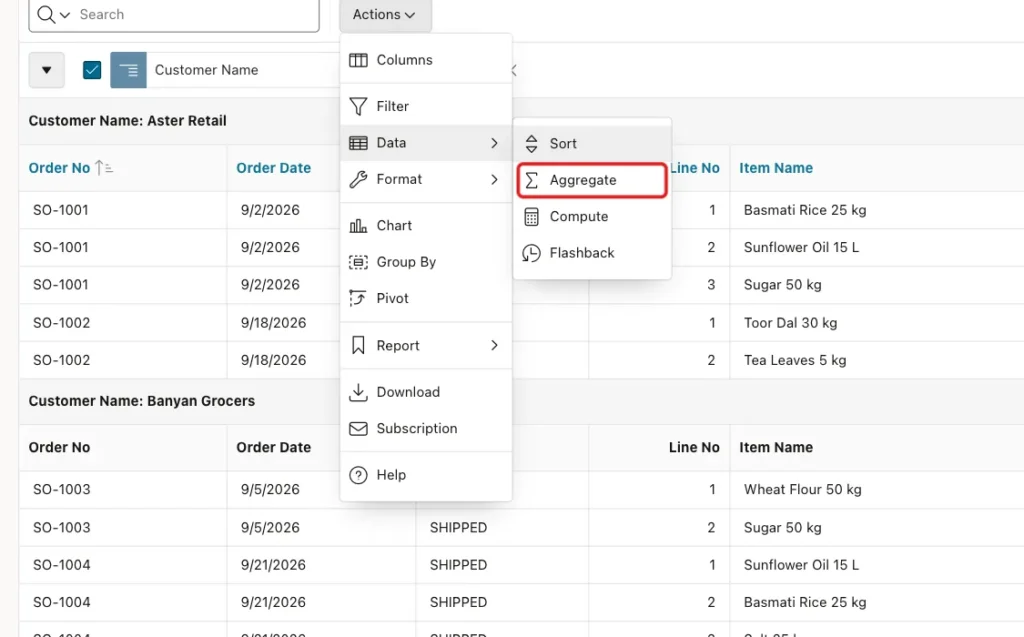The image size is (1024, 637).
Task: Click the Order No column header in Aster Retail
Action: coord(59,168)
